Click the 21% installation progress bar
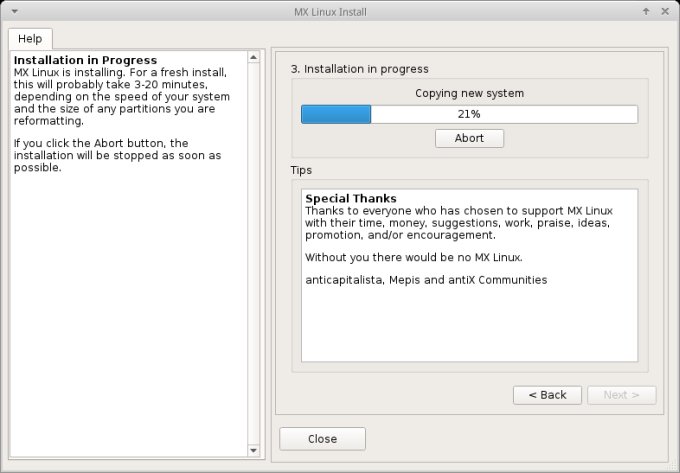The height and width of the screenshot is (473, 680). tap(469, 114)
